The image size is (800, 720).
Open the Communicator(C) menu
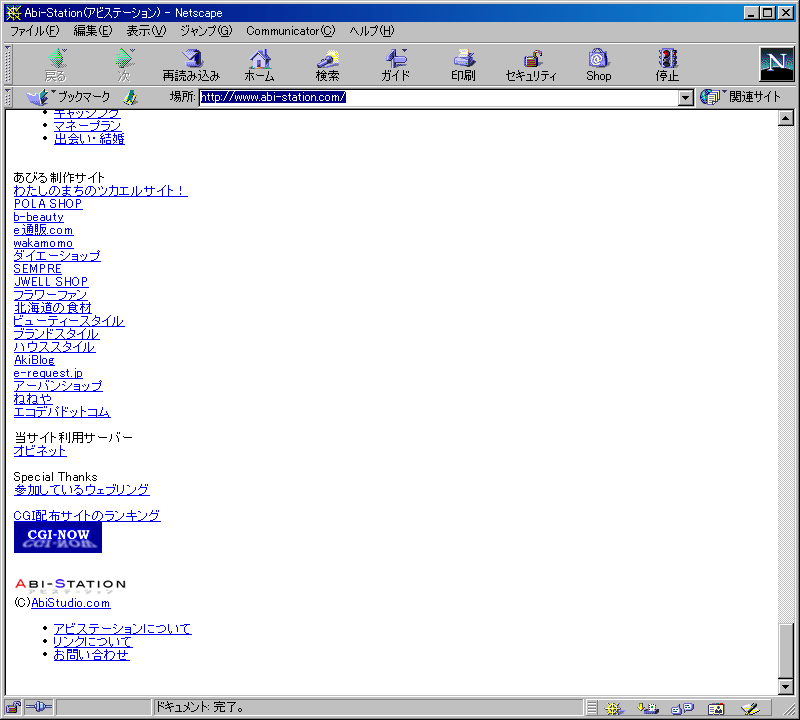(290, 31)
